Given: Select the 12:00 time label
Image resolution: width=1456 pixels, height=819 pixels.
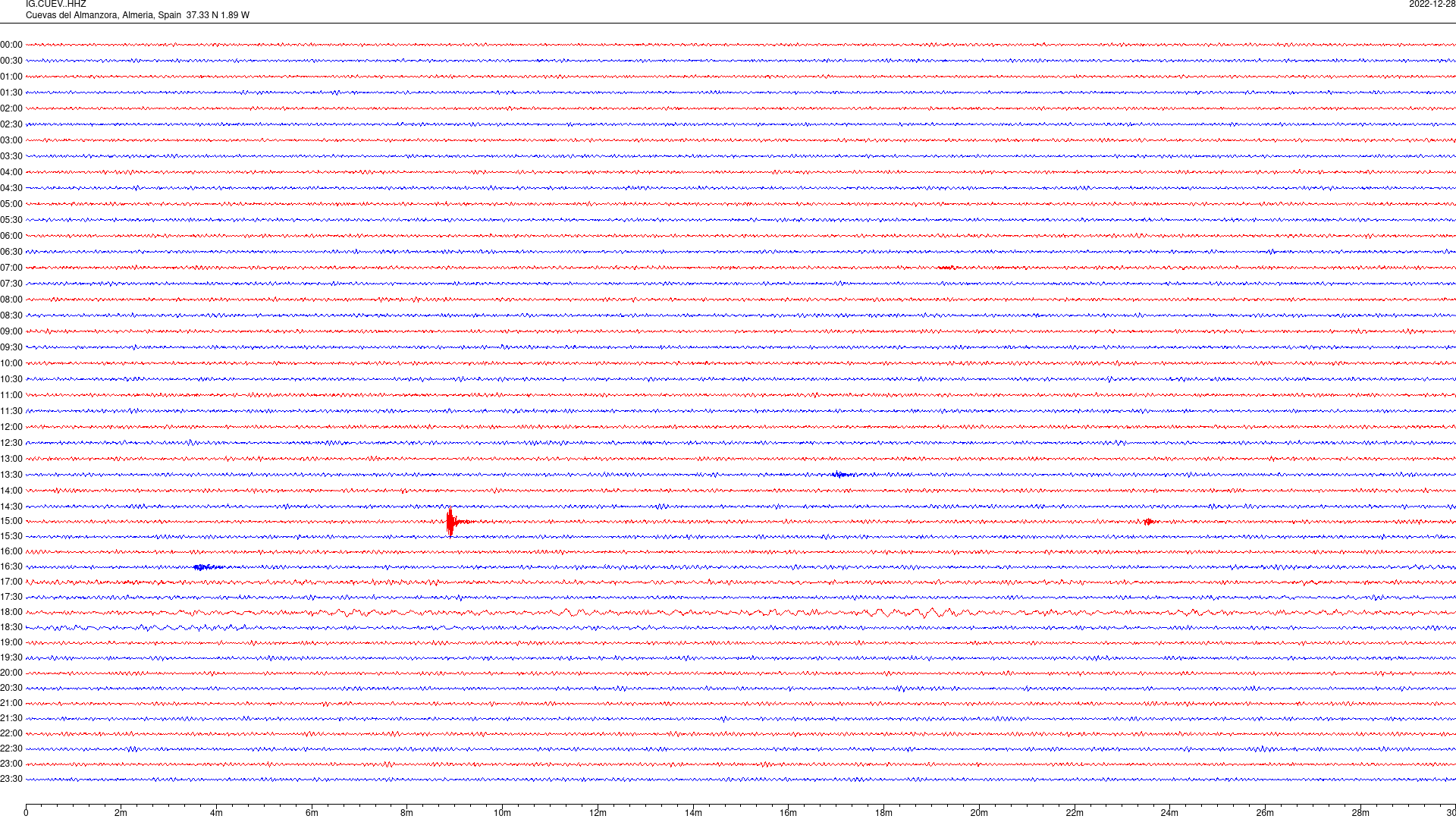Looking at the screenshot, I should tap(11, 427).
